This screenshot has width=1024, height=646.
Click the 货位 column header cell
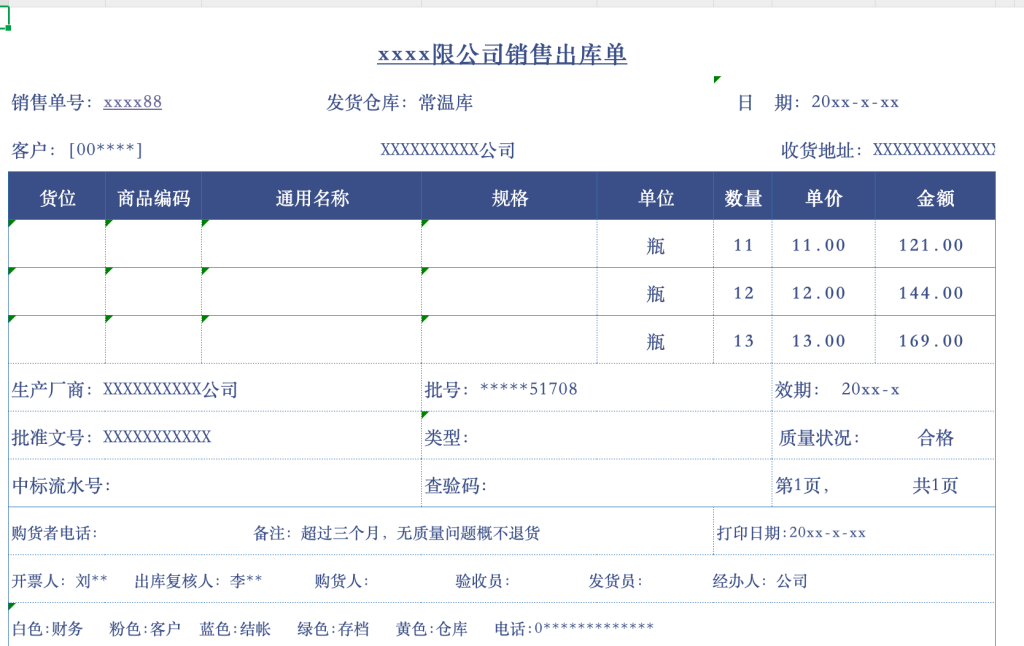click(57, 198)
